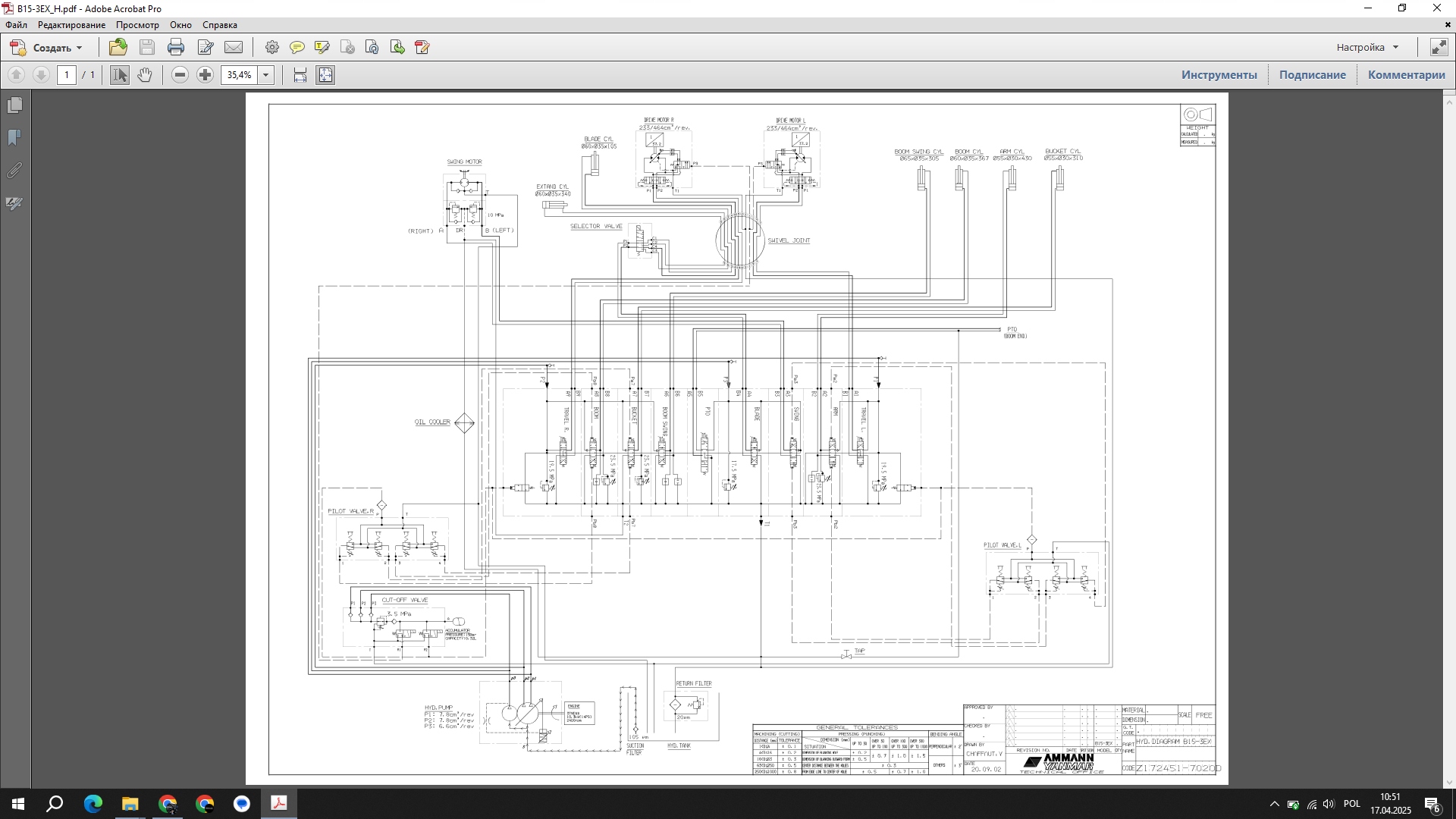The image size is (1456, 819).
Task: Open Bookmarks panel in left sidebar
Action: [x=14, y=137]
